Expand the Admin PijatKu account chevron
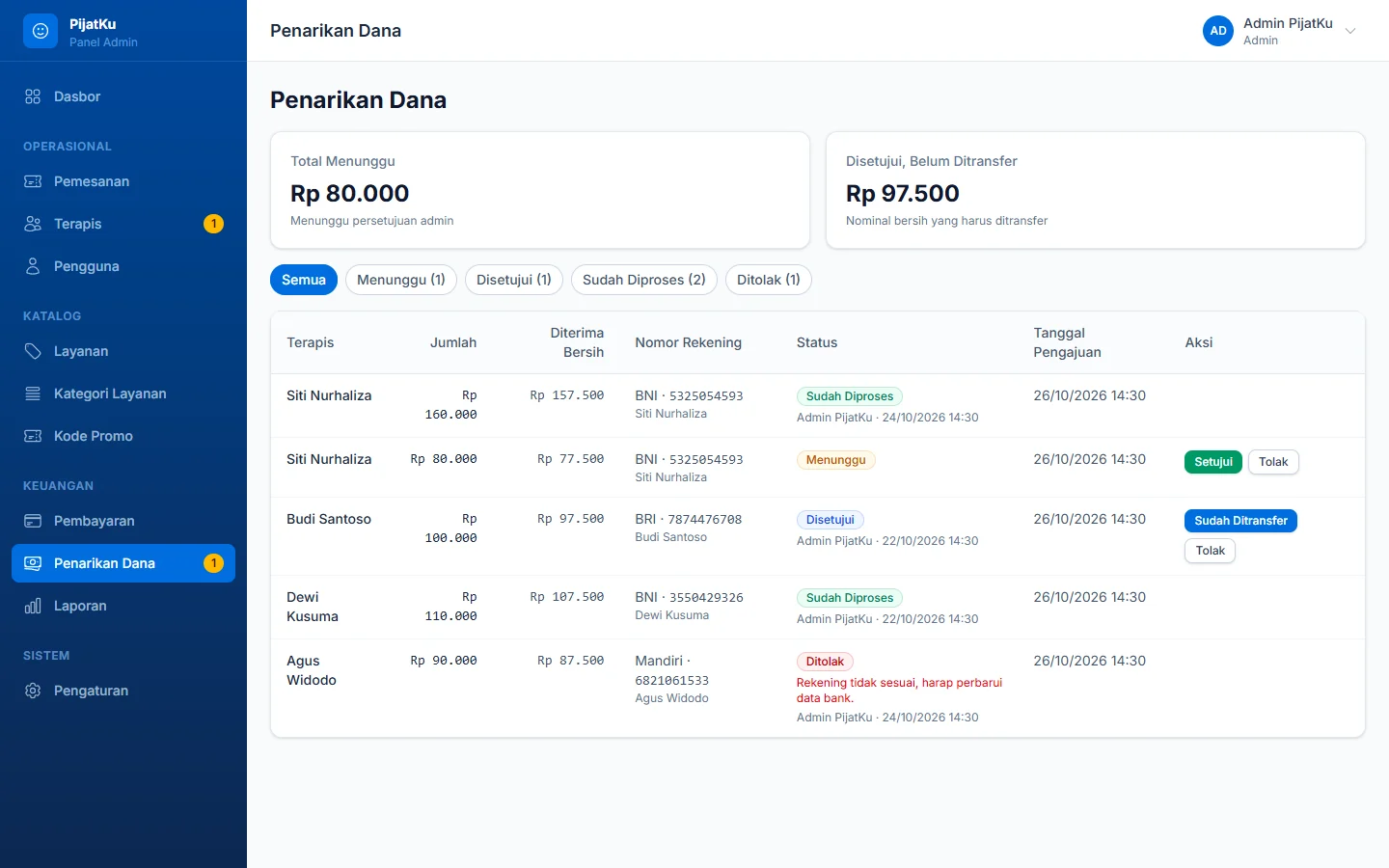This screenshot has width=1389, height=868. coord(1350,31)
